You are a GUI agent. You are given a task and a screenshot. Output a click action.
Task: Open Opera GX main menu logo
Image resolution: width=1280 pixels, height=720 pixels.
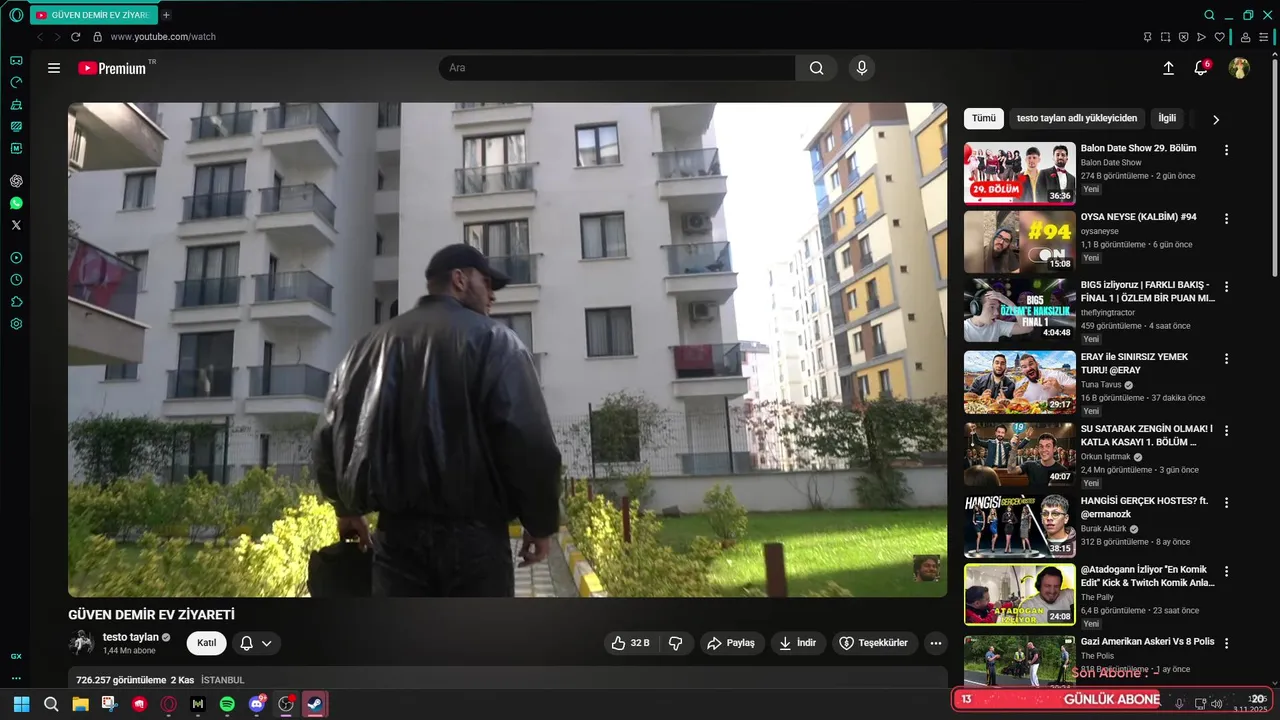point(16,15)
